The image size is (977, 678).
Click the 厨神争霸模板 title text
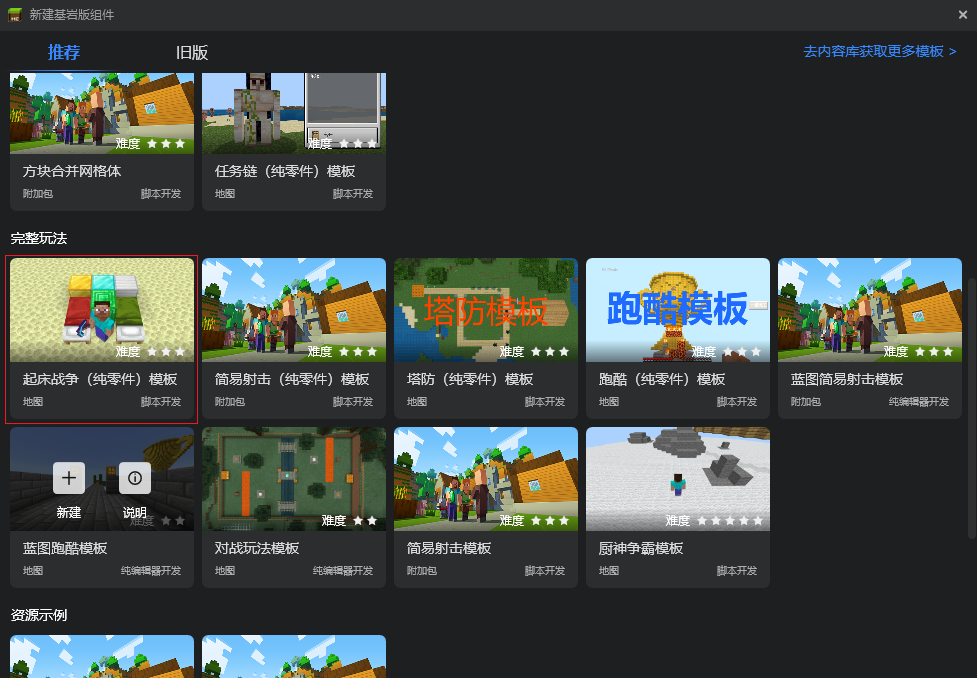click(x=641, y=548)
